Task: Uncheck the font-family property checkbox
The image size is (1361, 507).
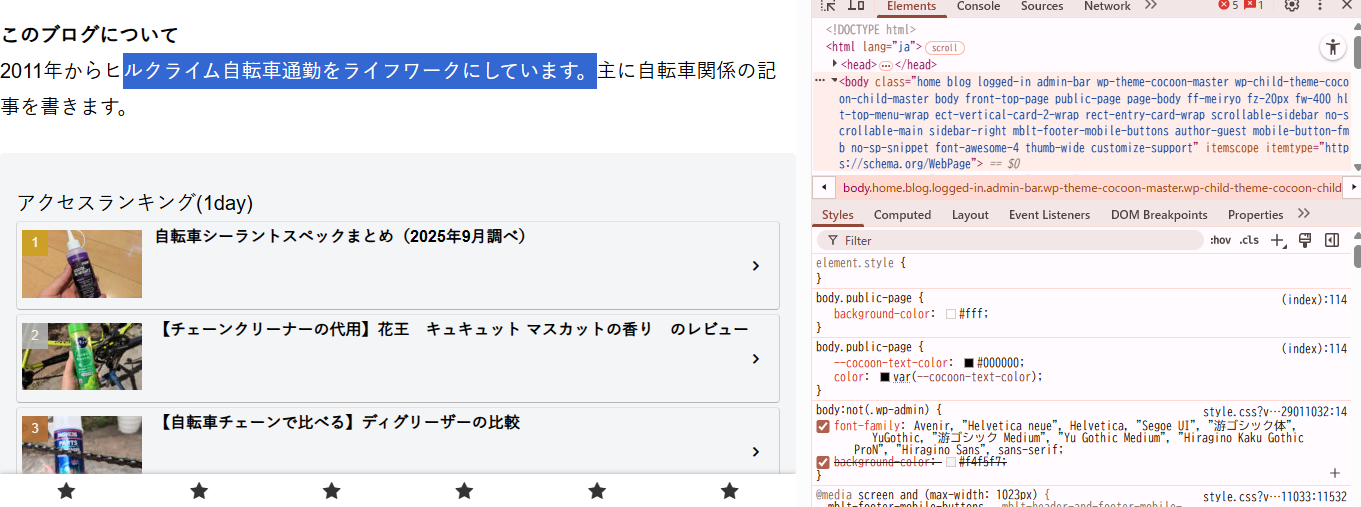Action: 823,426
